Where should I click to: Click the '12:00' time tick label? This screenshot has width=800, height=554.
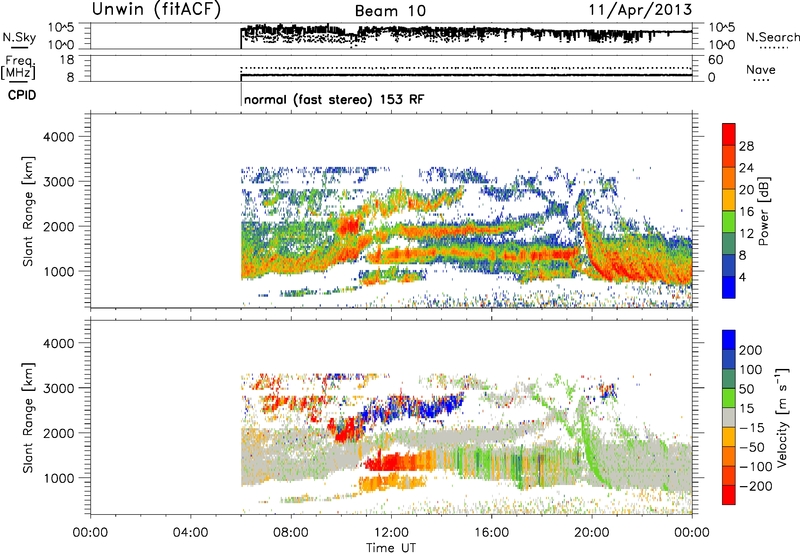tap(391, 533)
